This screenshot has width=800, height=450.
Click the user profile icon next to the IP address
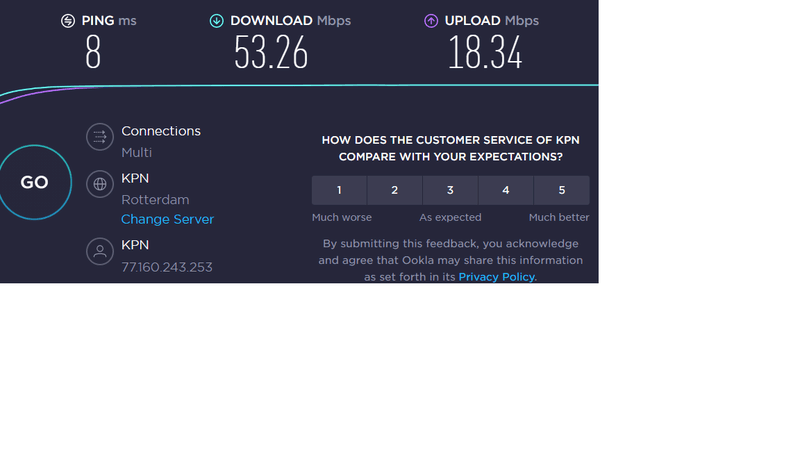(x=99, y=251)
